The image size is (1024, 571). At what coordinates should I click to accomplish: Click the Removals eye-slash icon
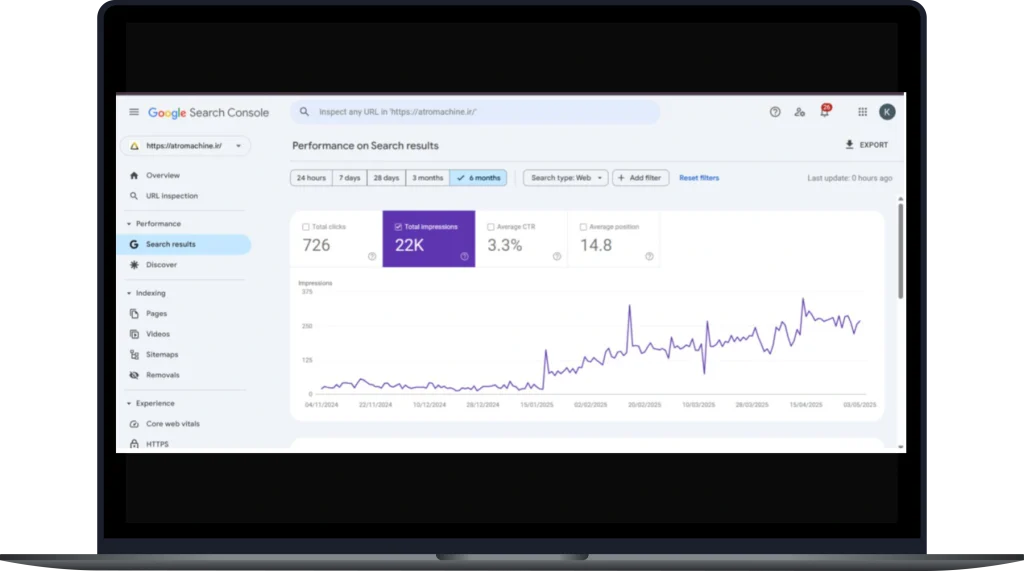tap(134, 375)
